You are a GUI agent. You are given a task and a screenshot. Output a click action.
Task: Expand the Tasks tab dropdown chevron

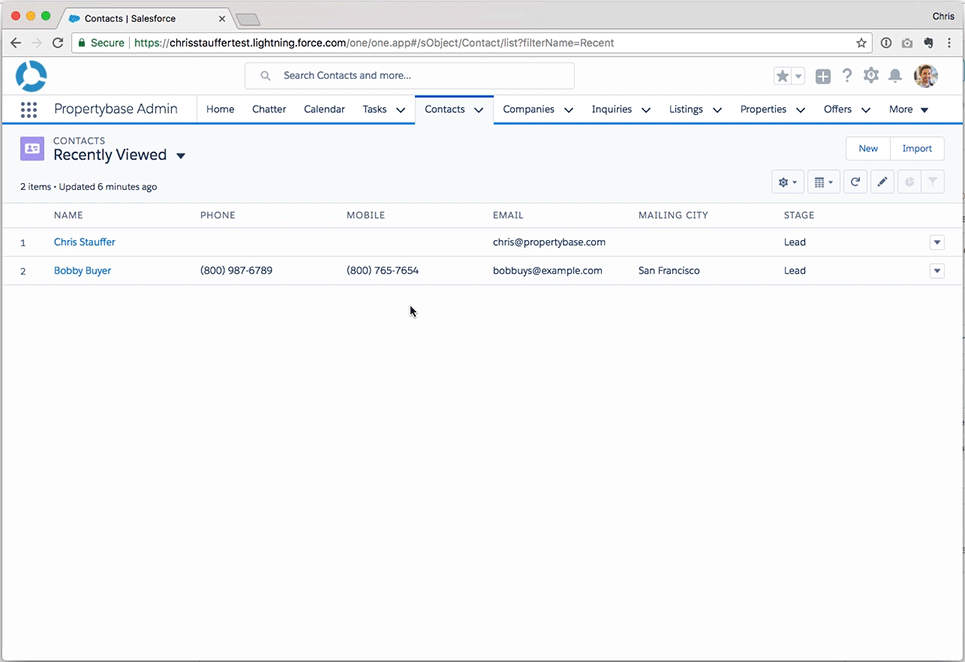[401, 110]
